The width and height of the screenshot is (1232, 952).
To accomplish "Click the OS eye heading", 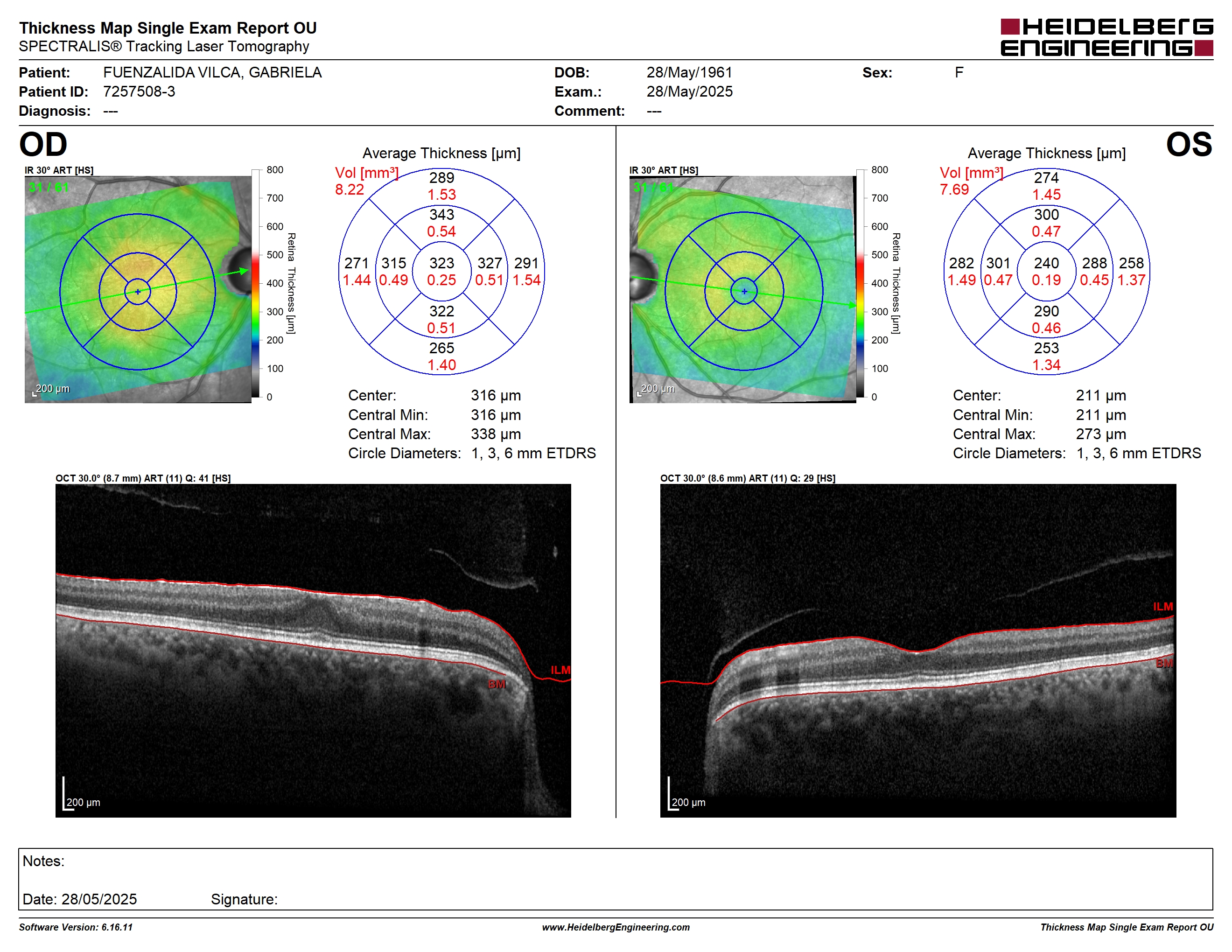I will (x=1189, y=144).
